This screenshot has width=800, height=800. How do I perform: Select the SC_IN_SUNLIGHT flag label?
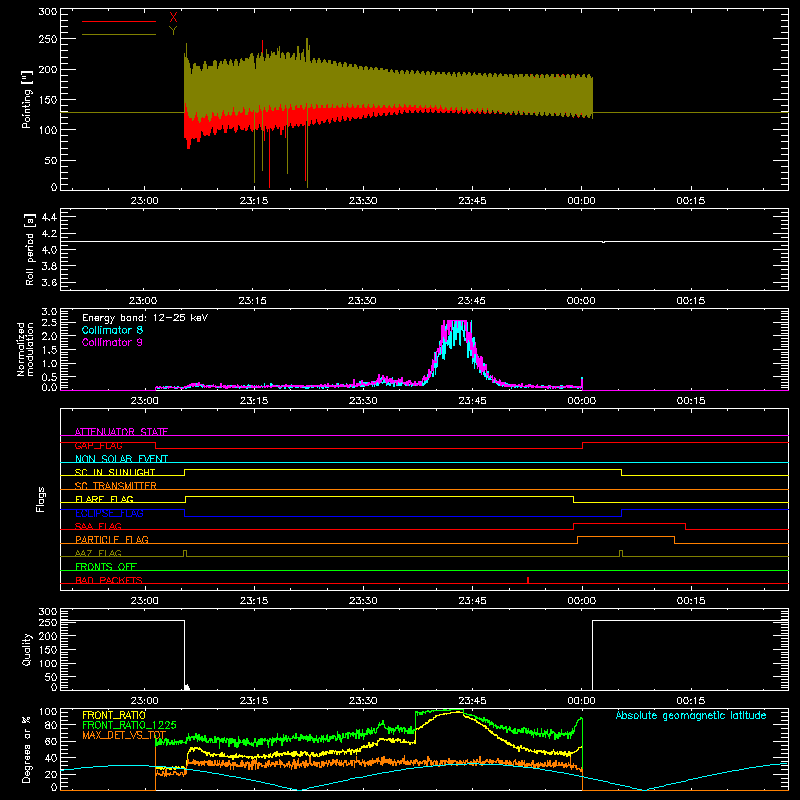(x=115, y=472)
